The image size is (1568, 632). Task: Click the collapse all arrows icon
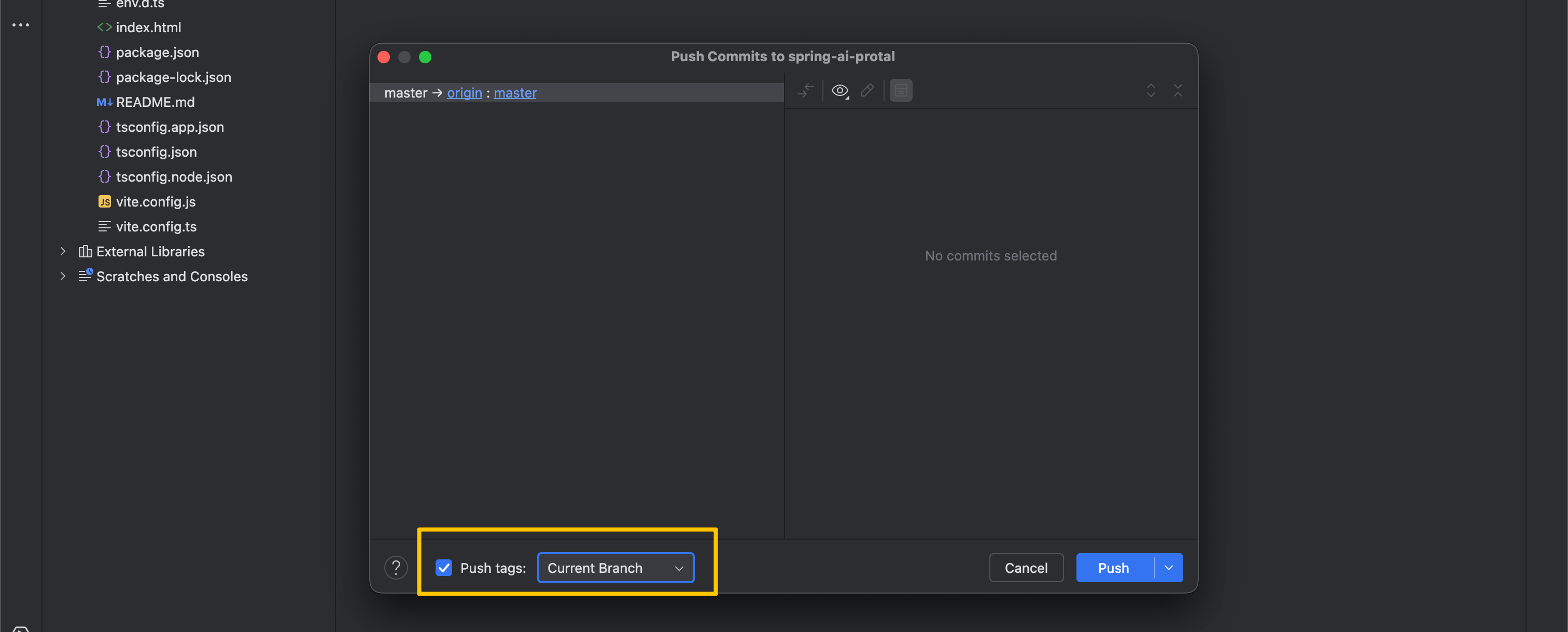[1177, 91]
